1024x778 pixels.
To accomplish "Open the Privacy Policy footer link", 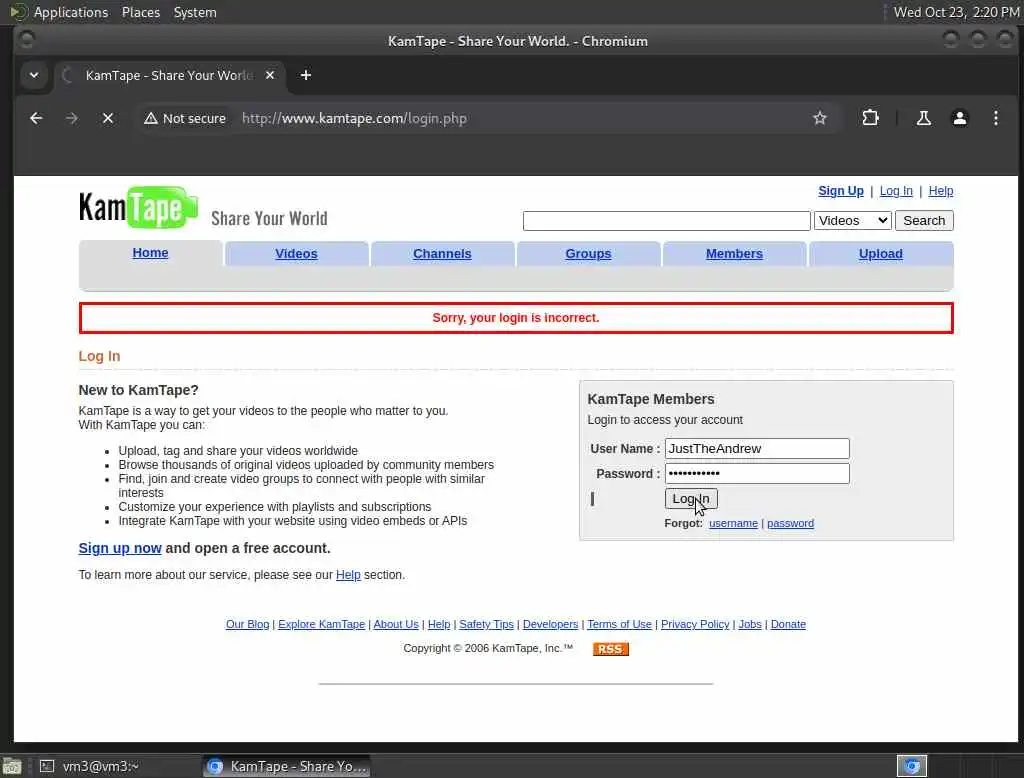I will 695,624.
